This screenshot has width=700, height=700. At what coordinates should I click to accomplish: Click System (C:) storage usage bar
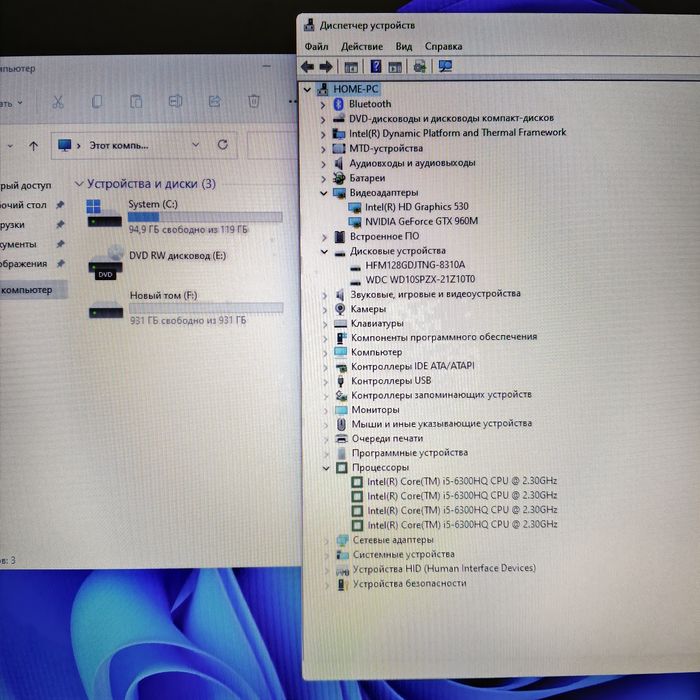205,217
